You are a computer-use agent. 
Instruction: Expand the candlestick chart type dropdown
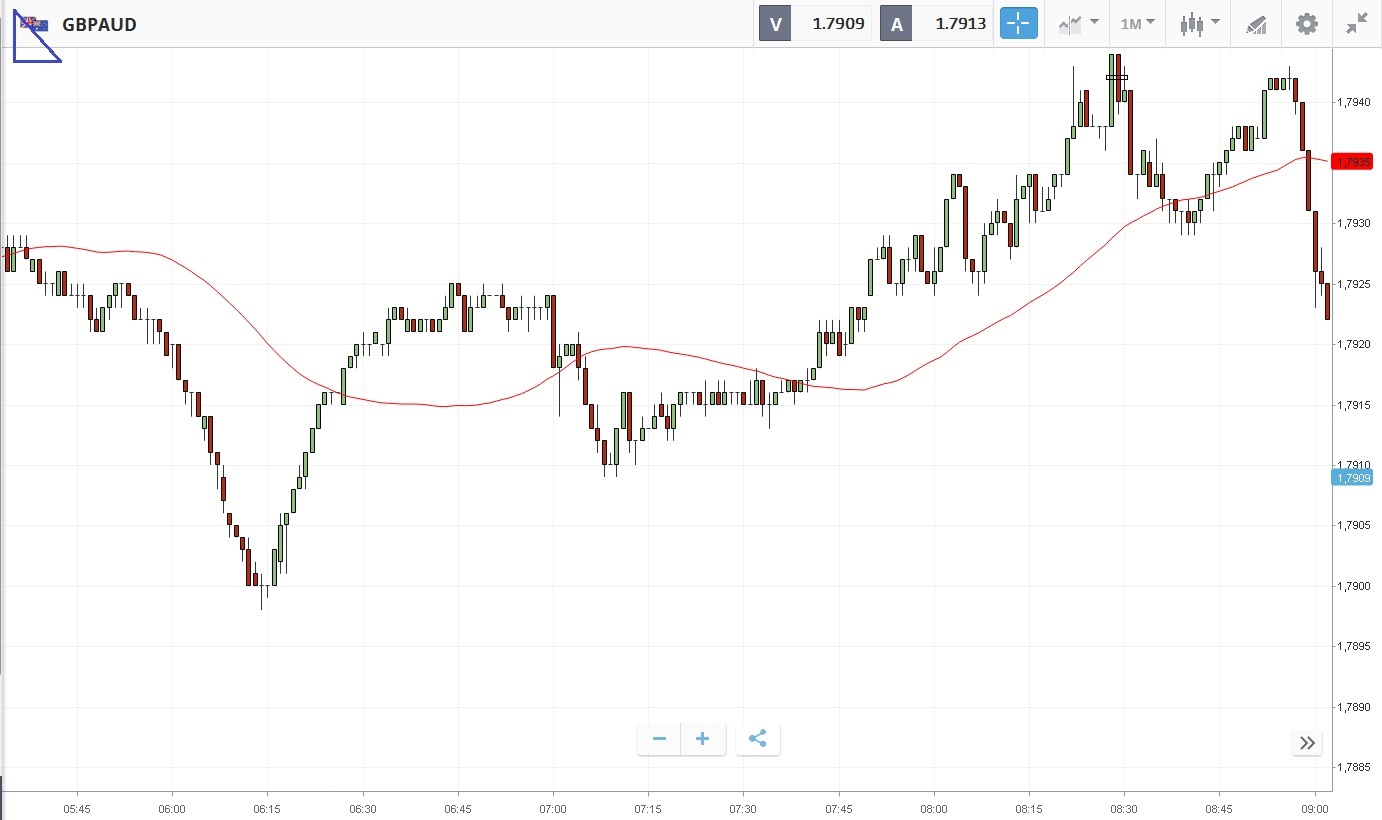1199,24
